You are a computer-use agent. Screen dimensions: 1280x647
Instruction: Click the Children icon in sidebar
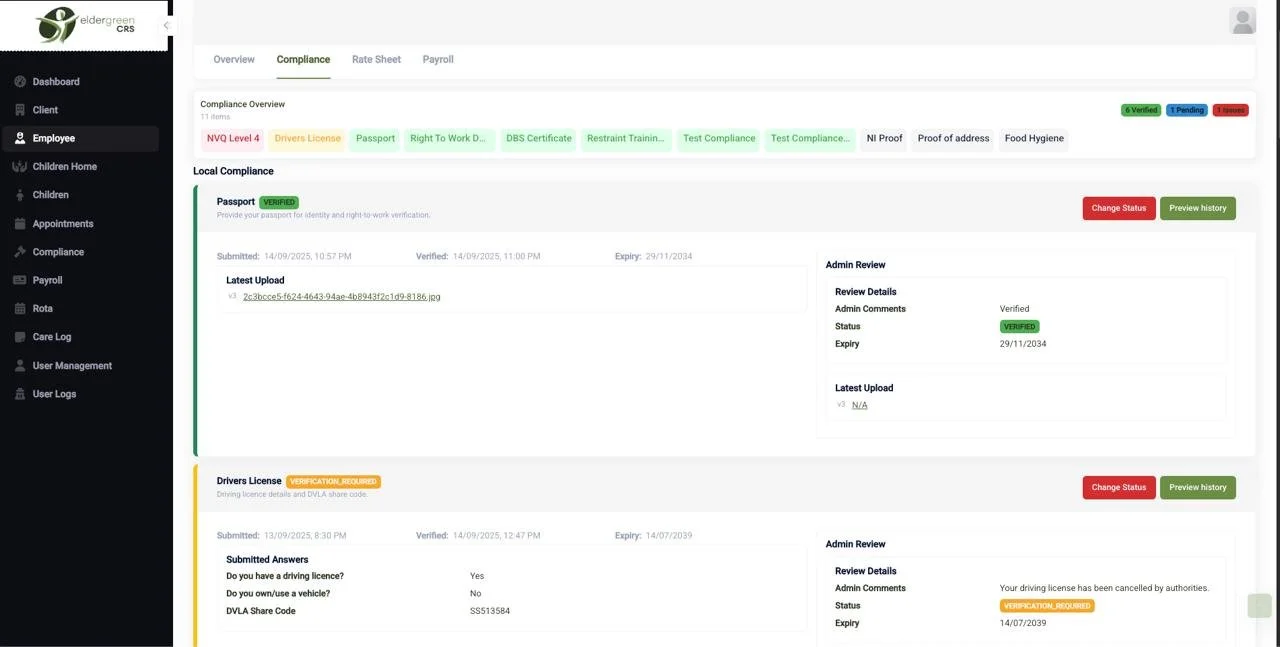(20, 195)
